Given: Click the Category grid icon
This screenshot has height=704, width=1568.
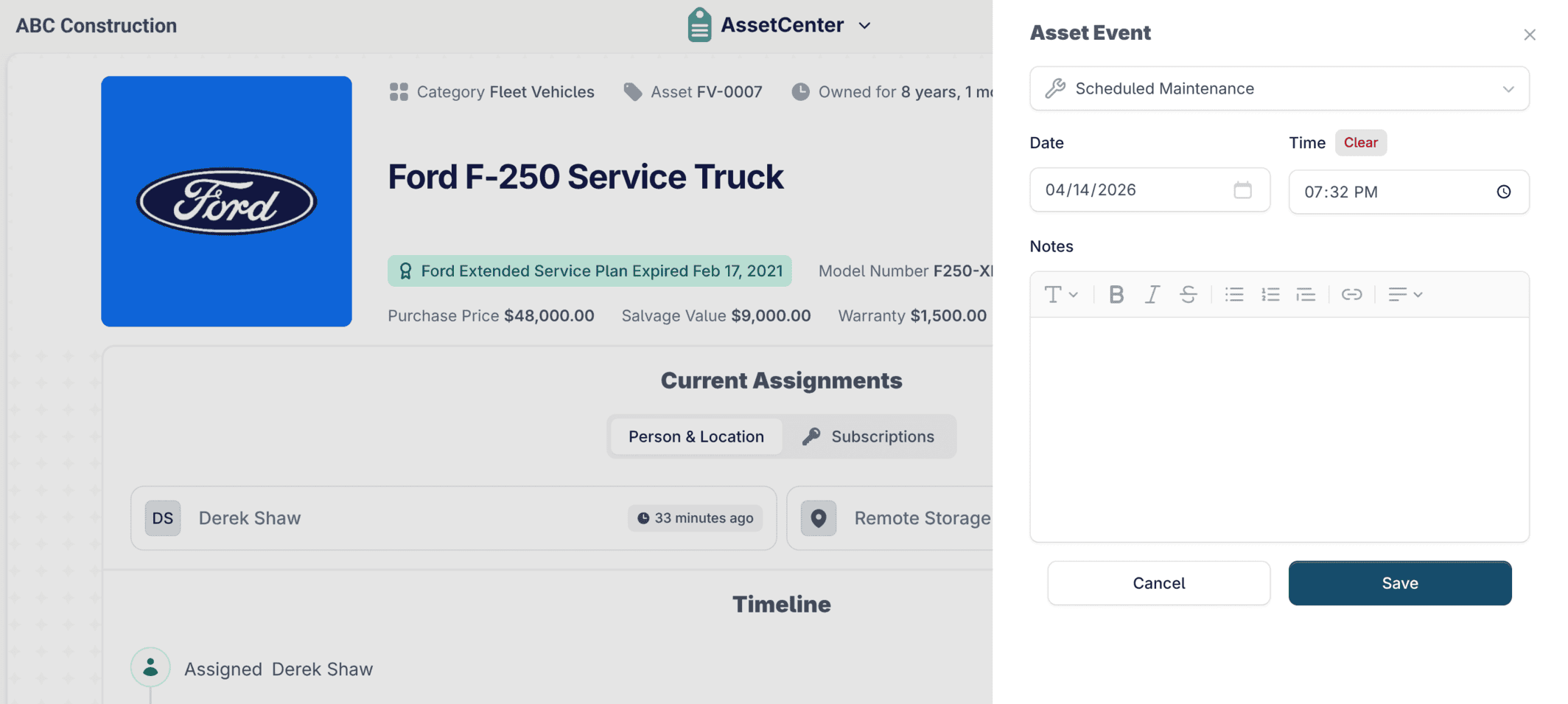Looking at the screenshot, I should click(x=399, y=92).
